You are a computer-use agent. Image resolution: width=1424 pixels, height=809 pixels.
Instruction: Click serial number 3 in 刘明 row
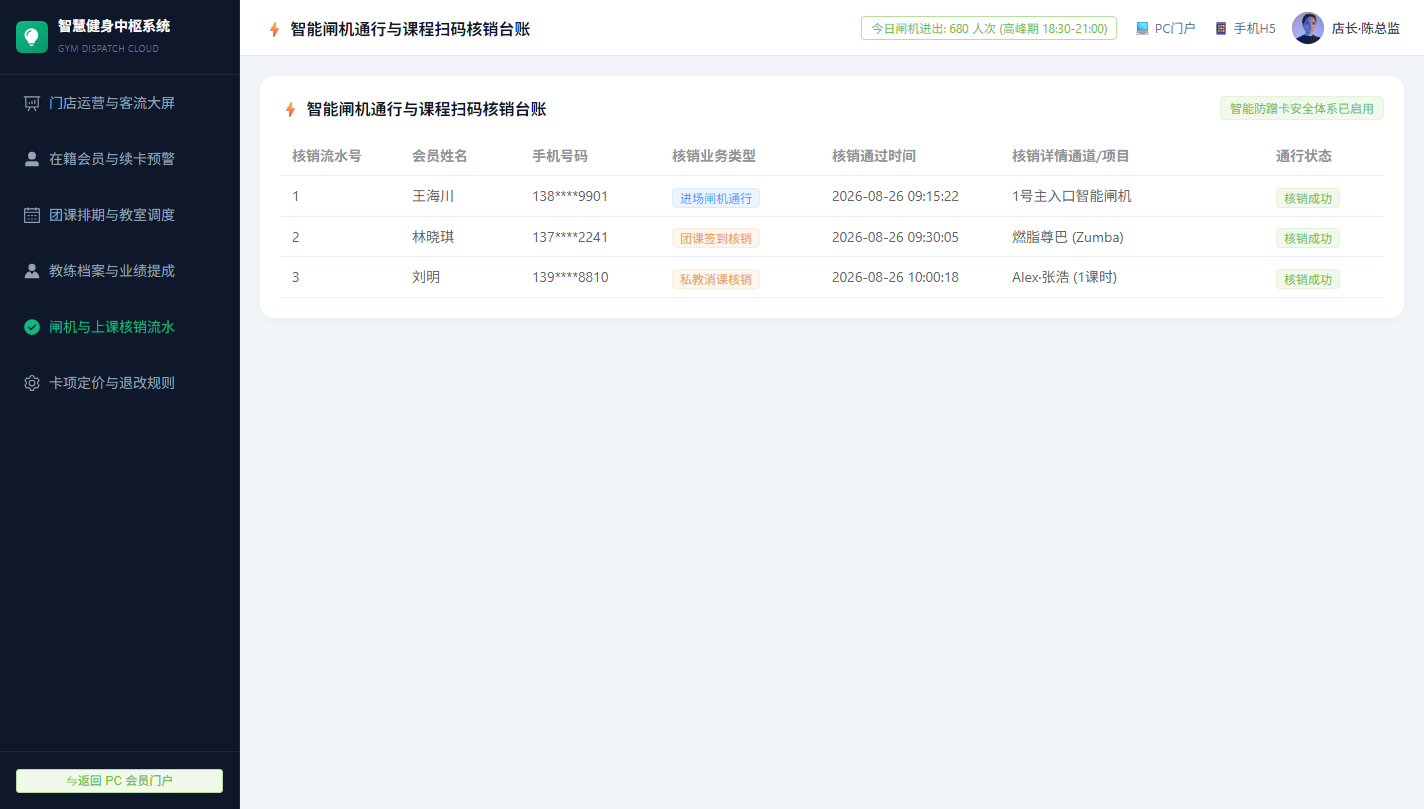[x=296, y=277]
